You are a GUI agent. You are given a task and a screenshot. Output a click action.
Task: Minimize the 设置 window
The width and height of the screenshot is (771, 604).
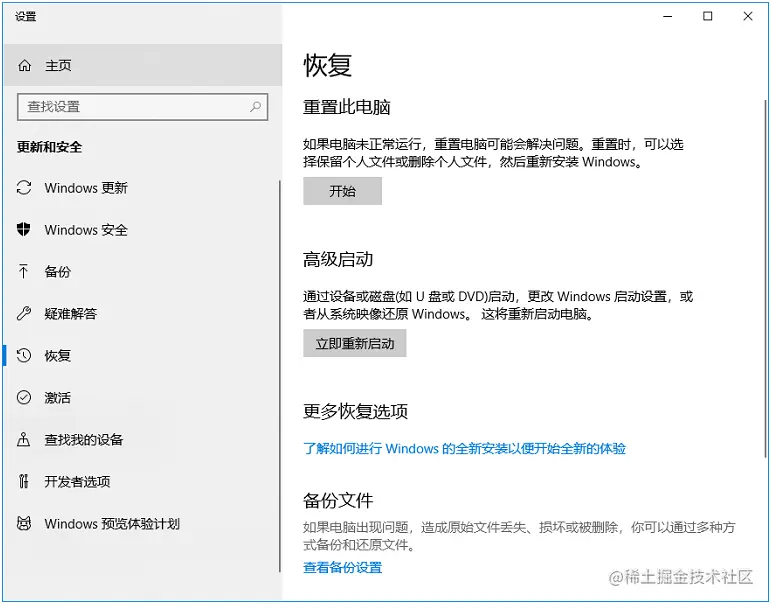click(668, 16)
